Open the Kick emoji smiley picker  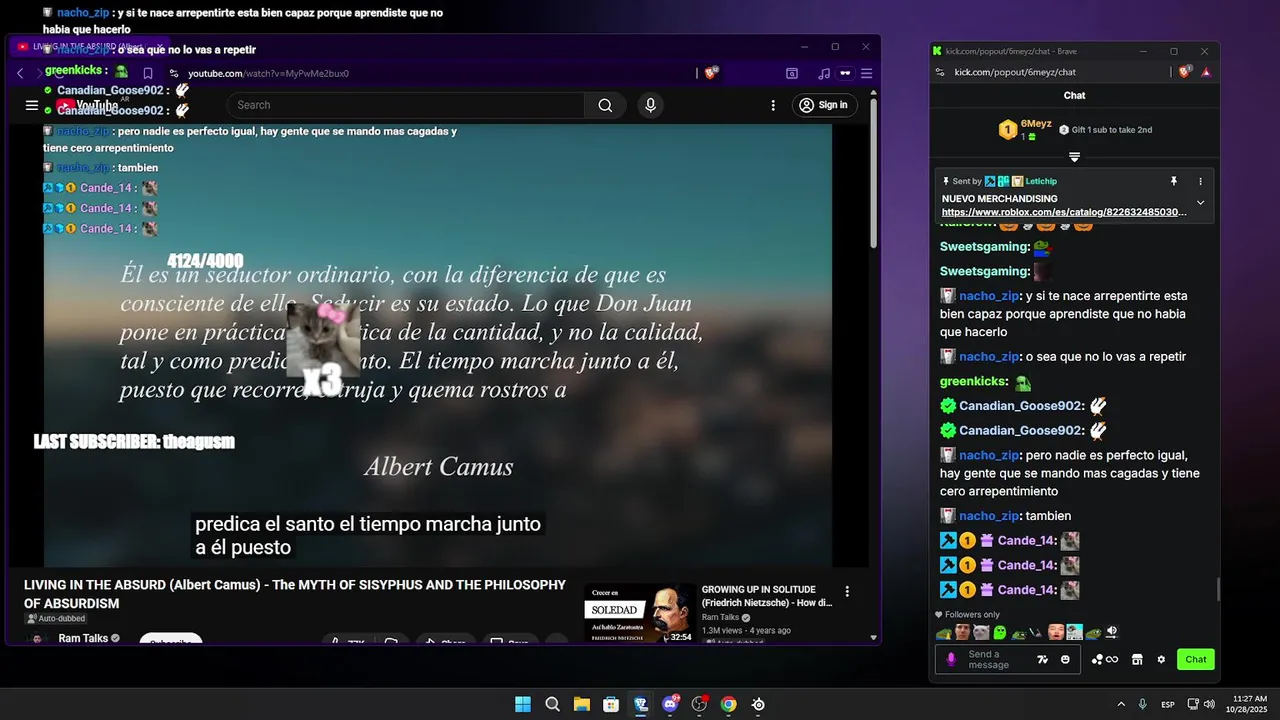click(1065, 659)
